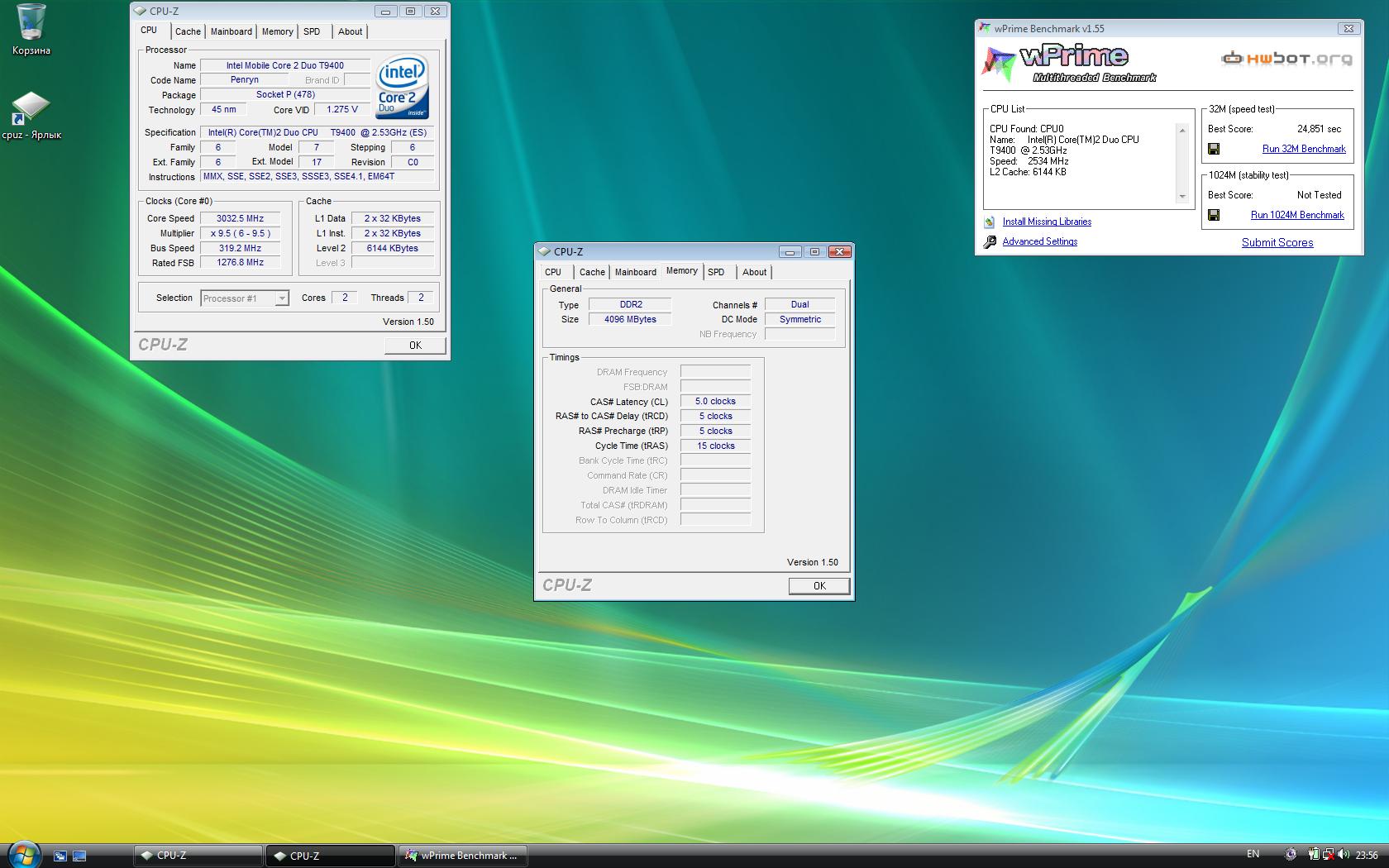Open the About tab in the Memory CPU-Z window
Screen dimensions: 1389x868
click(x=755, y=272)
